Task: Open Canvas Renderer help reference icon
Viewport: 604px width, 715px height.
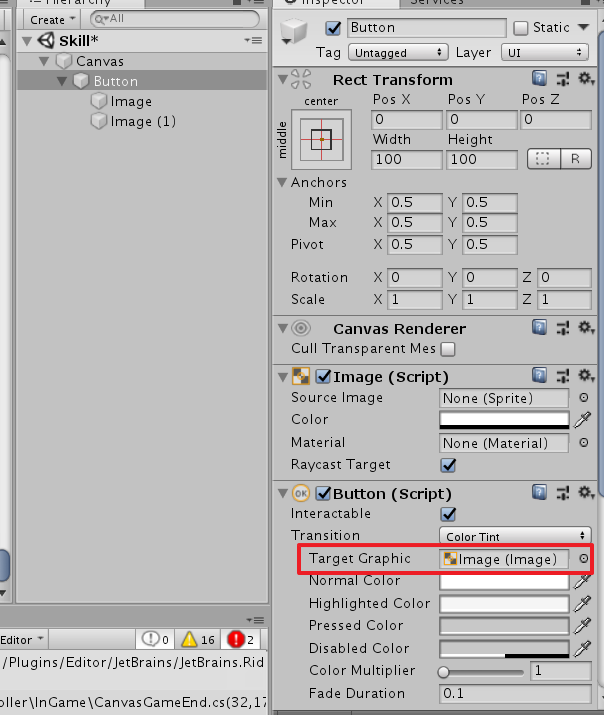Action: [x=539, y=327]
